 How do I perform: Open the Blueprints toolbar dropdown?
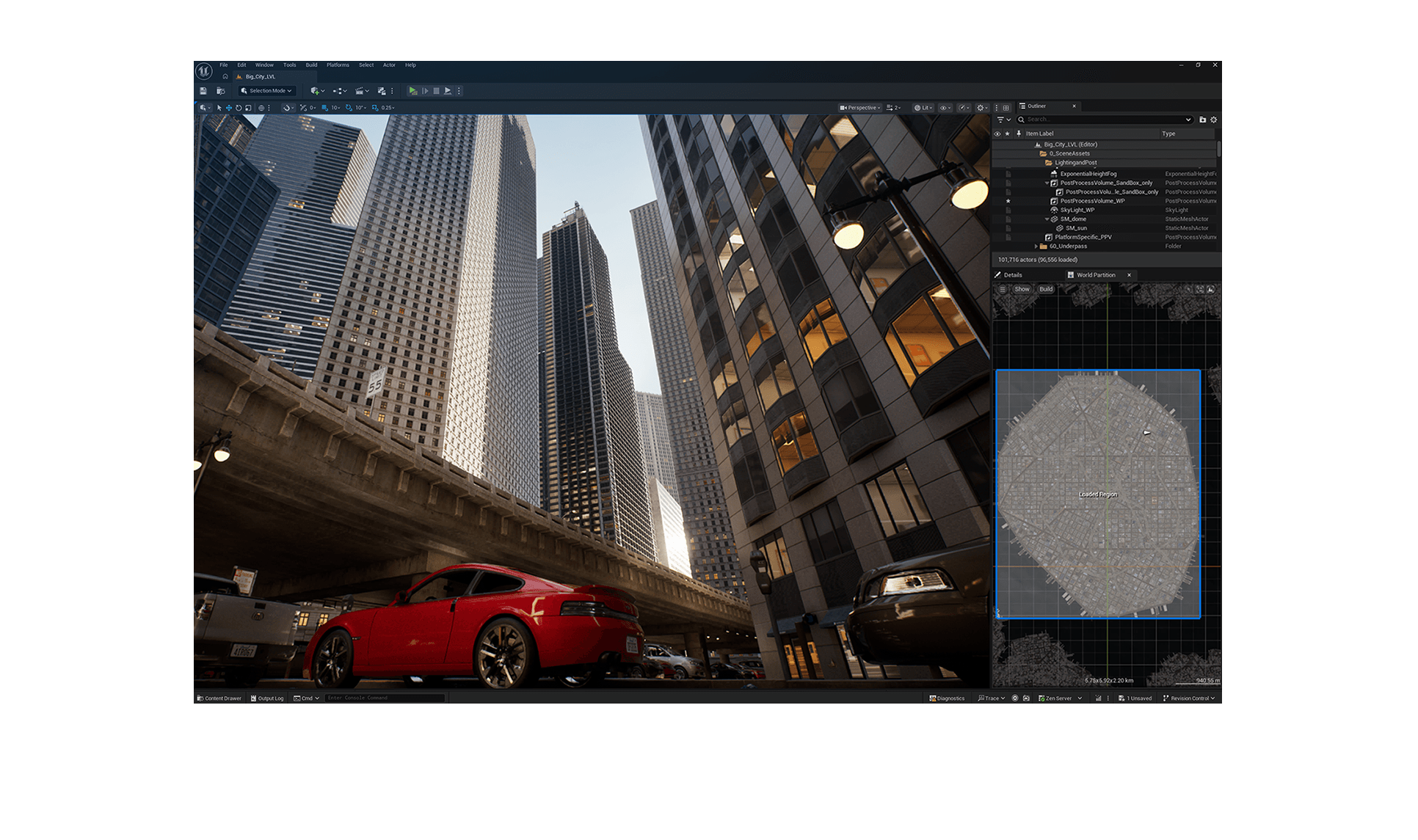click(340, 91)
